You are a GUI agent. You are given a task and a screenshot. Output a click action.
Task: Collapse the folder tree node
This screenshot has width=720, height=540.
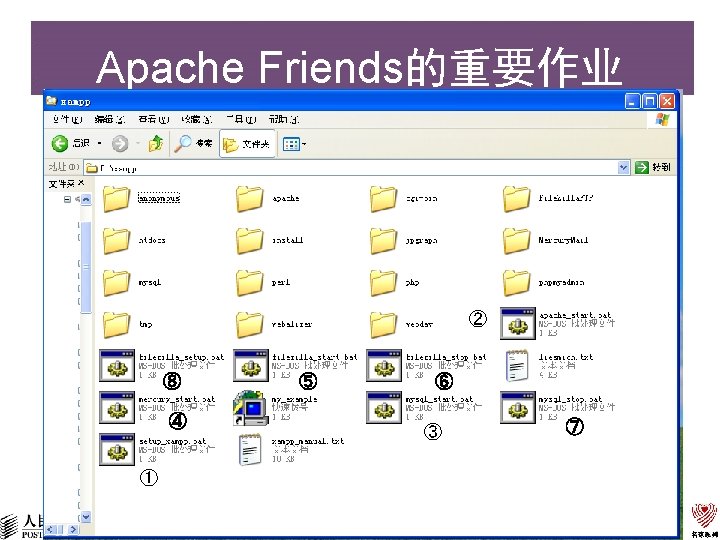67,199
